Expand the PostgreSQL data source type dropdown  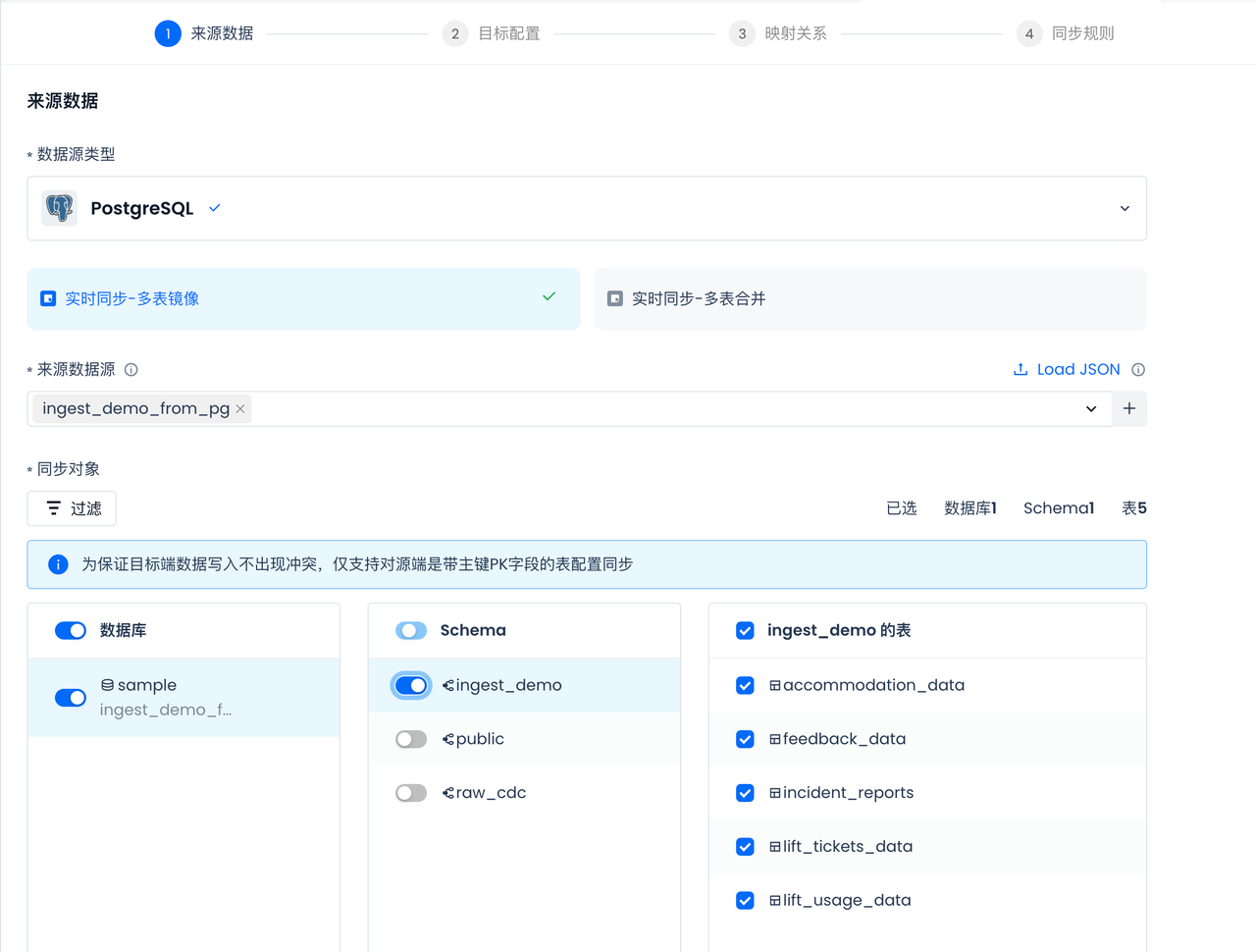click(x=1125, y=208)
